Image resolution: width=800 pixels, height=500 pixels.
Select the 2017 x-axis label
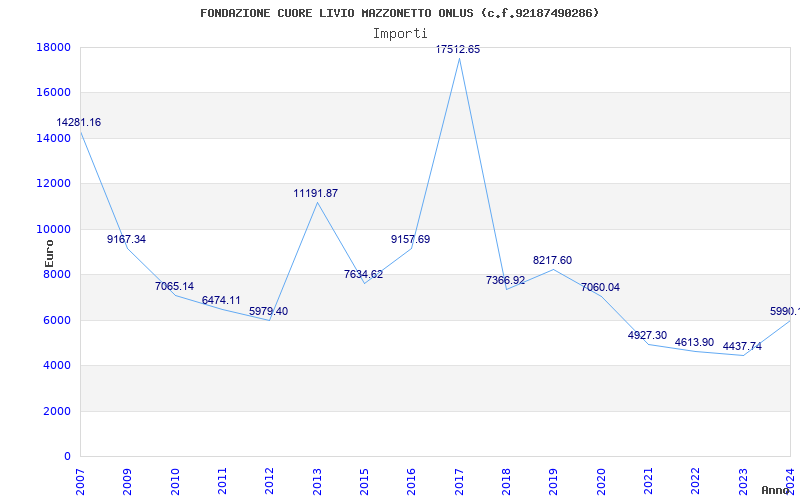point(459,482)
